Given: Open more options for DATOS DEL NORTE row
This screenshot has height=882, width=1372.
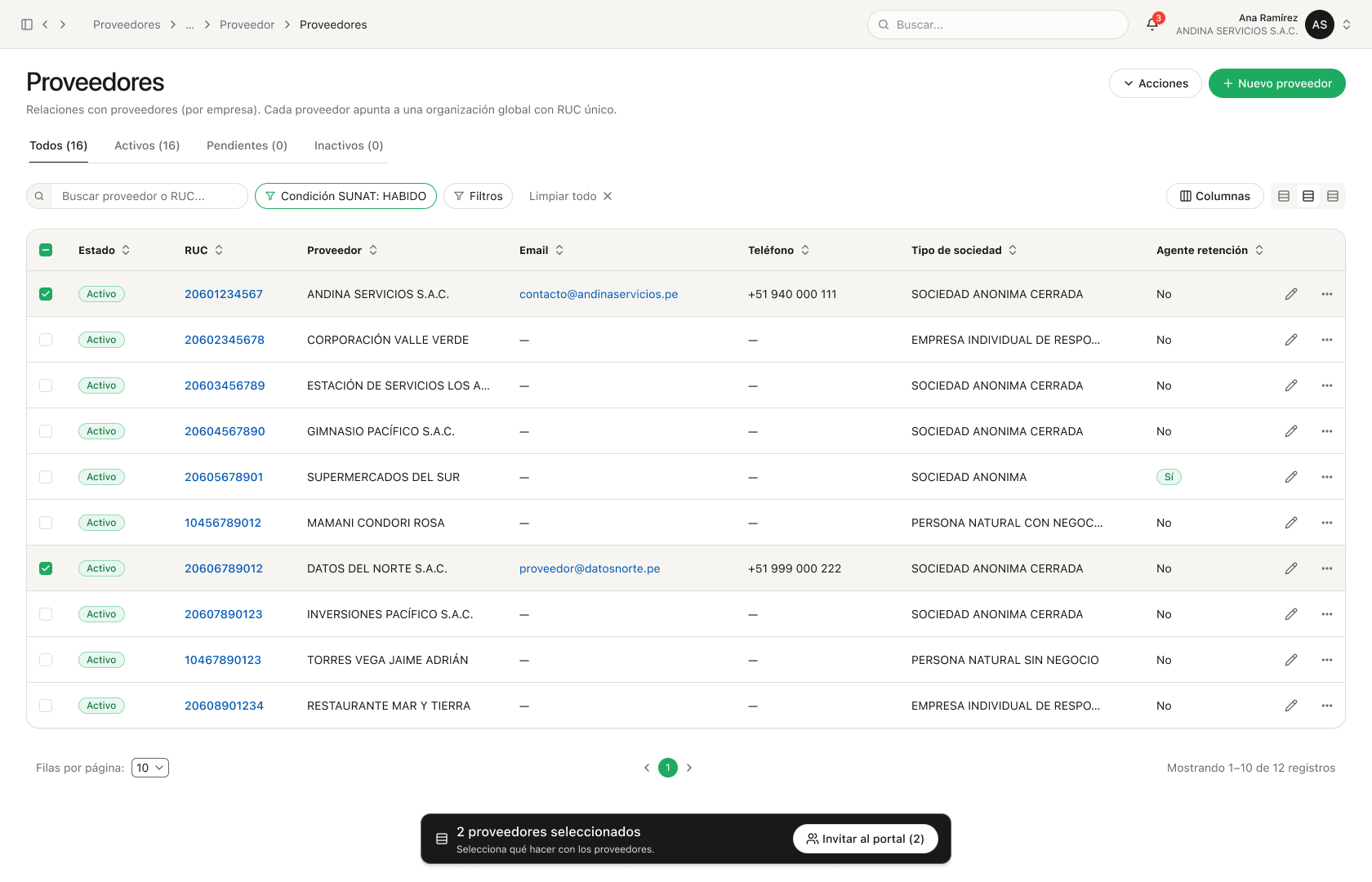Looking at the screenshot, I should click(1327, 568).
